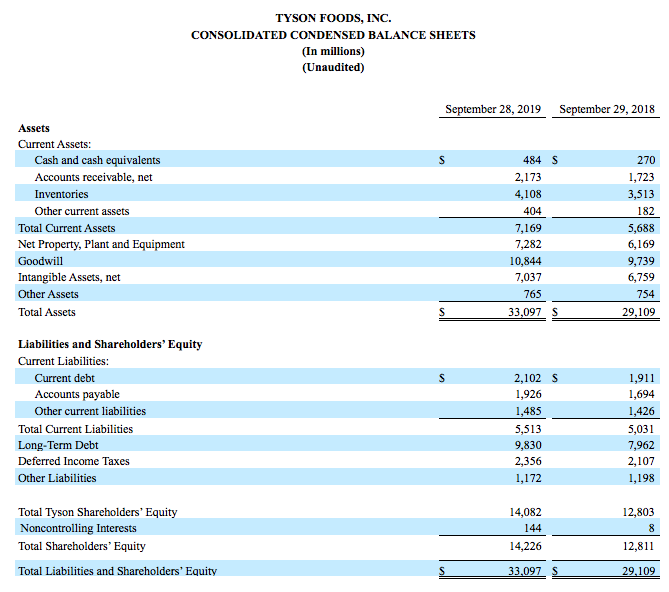The image size is (669, 592).
Task: Click inventories value 4,108
Action: pos(528,194)
